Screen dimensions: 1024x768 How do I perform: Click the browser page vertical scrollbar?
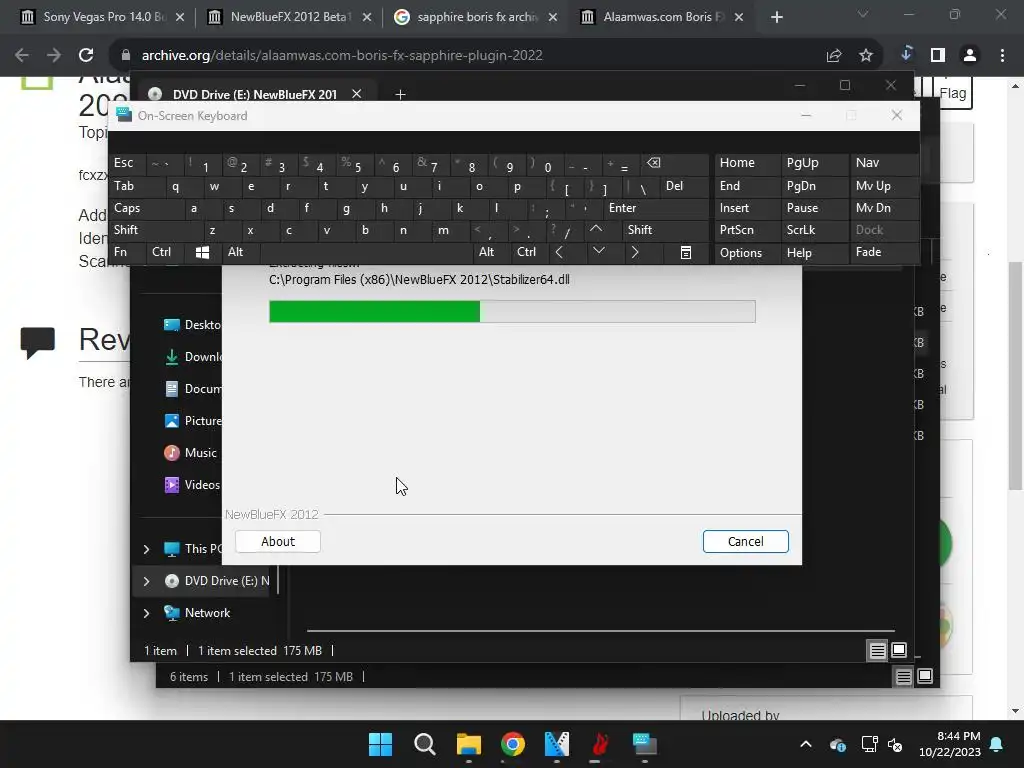pyautogui.click(x=1015, y=376)
